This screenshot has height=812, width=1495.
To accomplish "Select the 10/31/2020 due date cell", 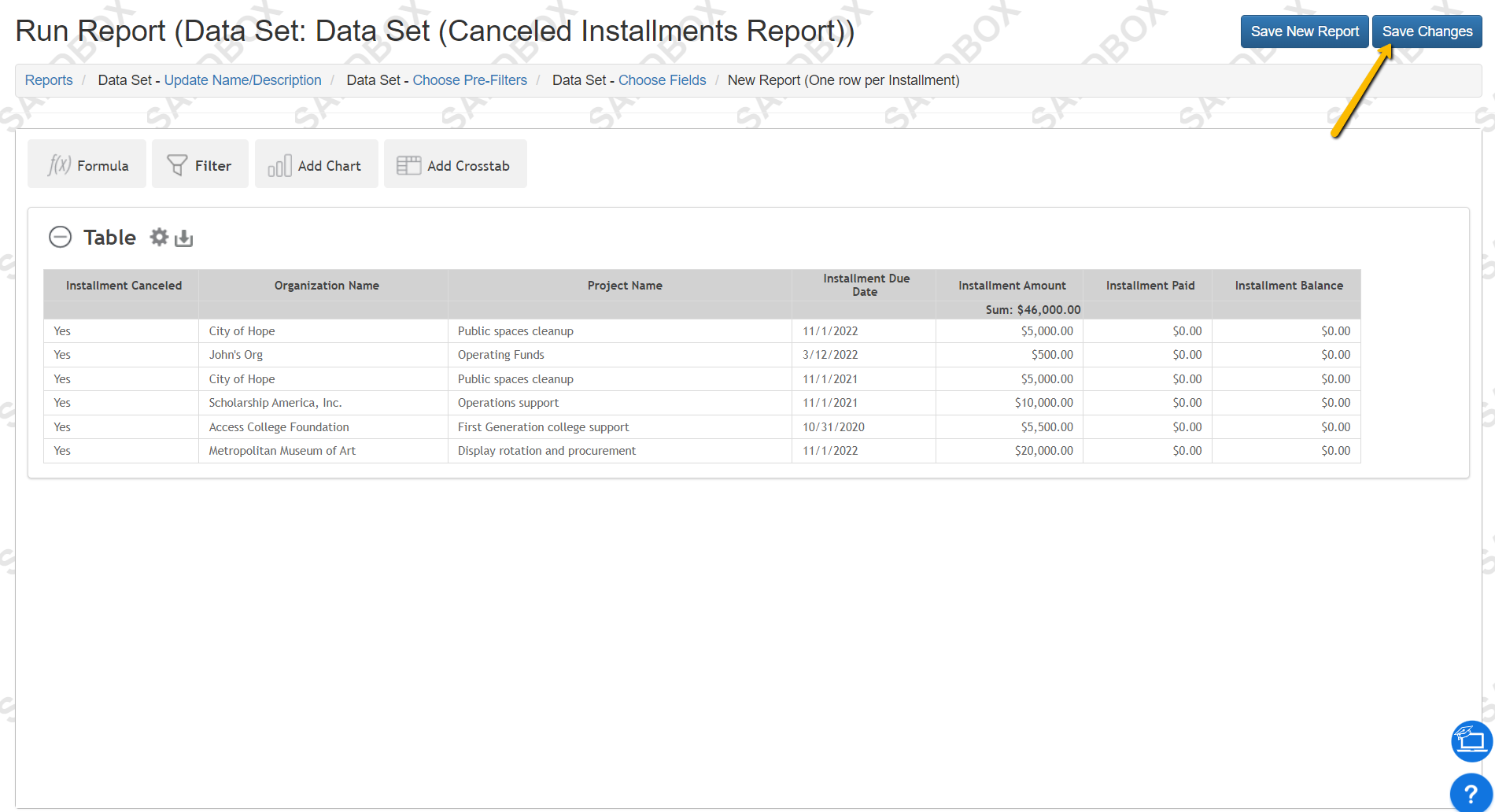I will coord(864,427).
